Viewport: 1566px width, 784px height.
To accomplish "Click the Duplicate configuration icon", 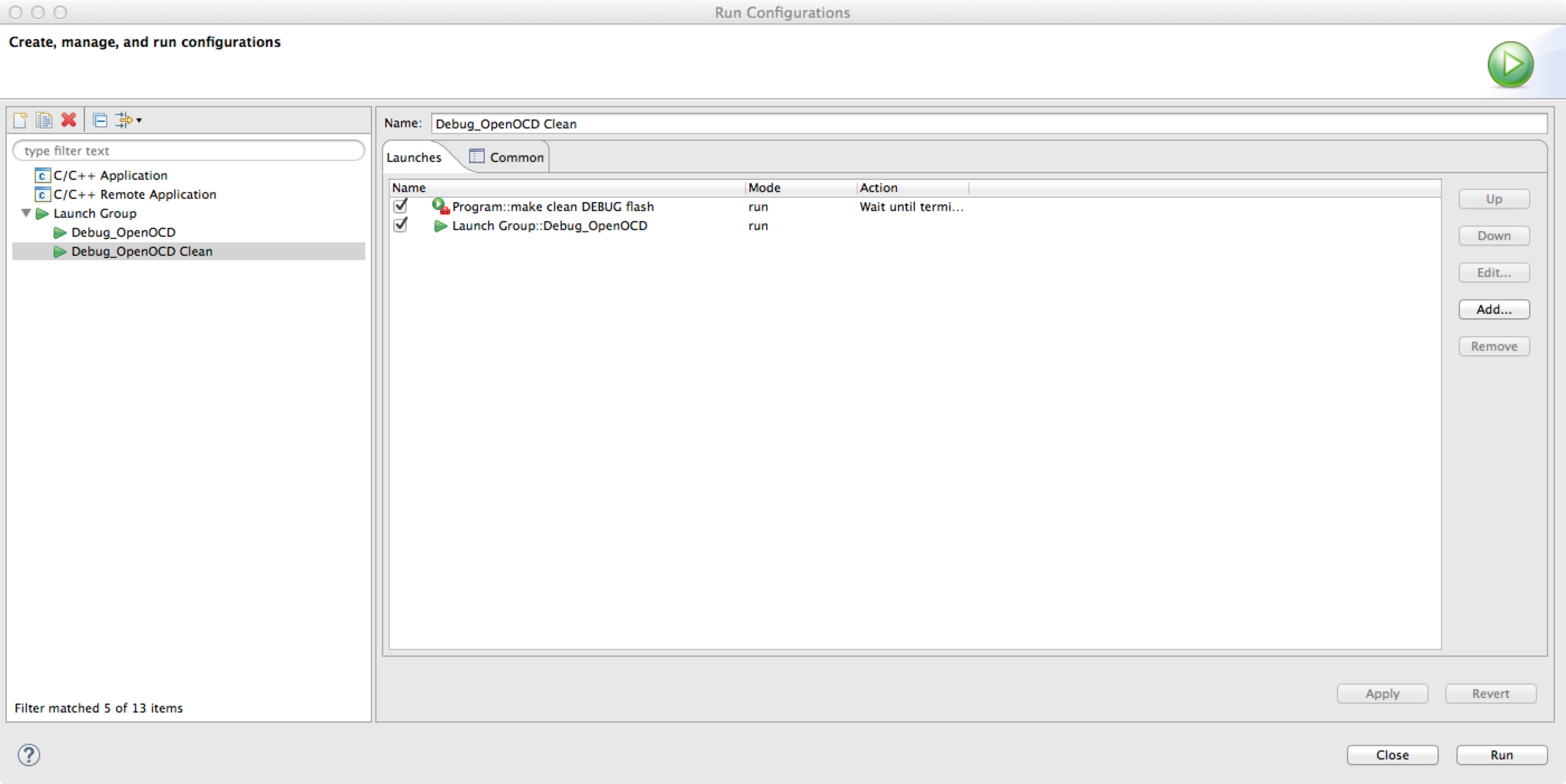I will tap(44, 119).
